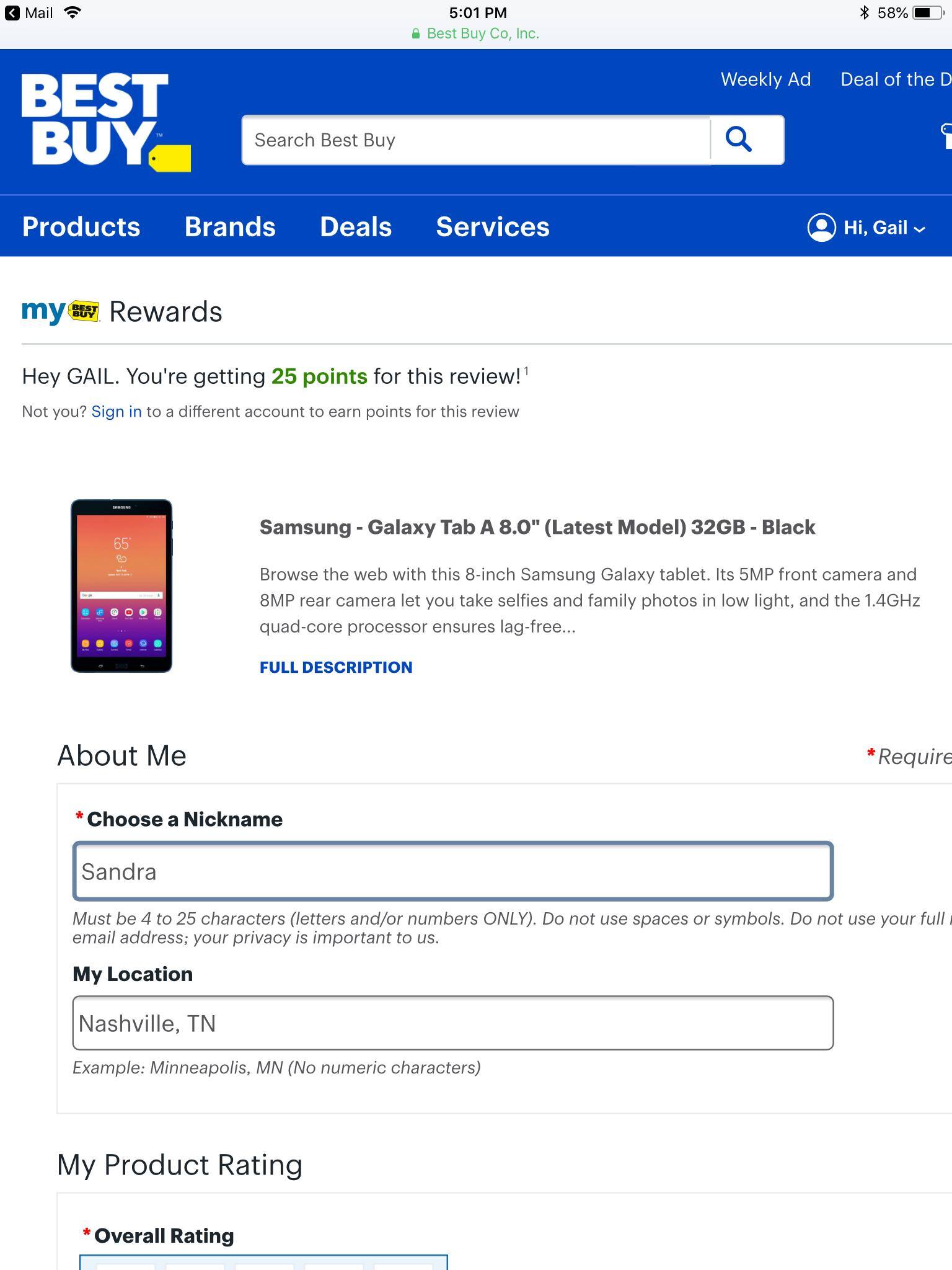Open the Products menu
The height and width of the screenshot is (1270, 952).
(x=81, y=227)
